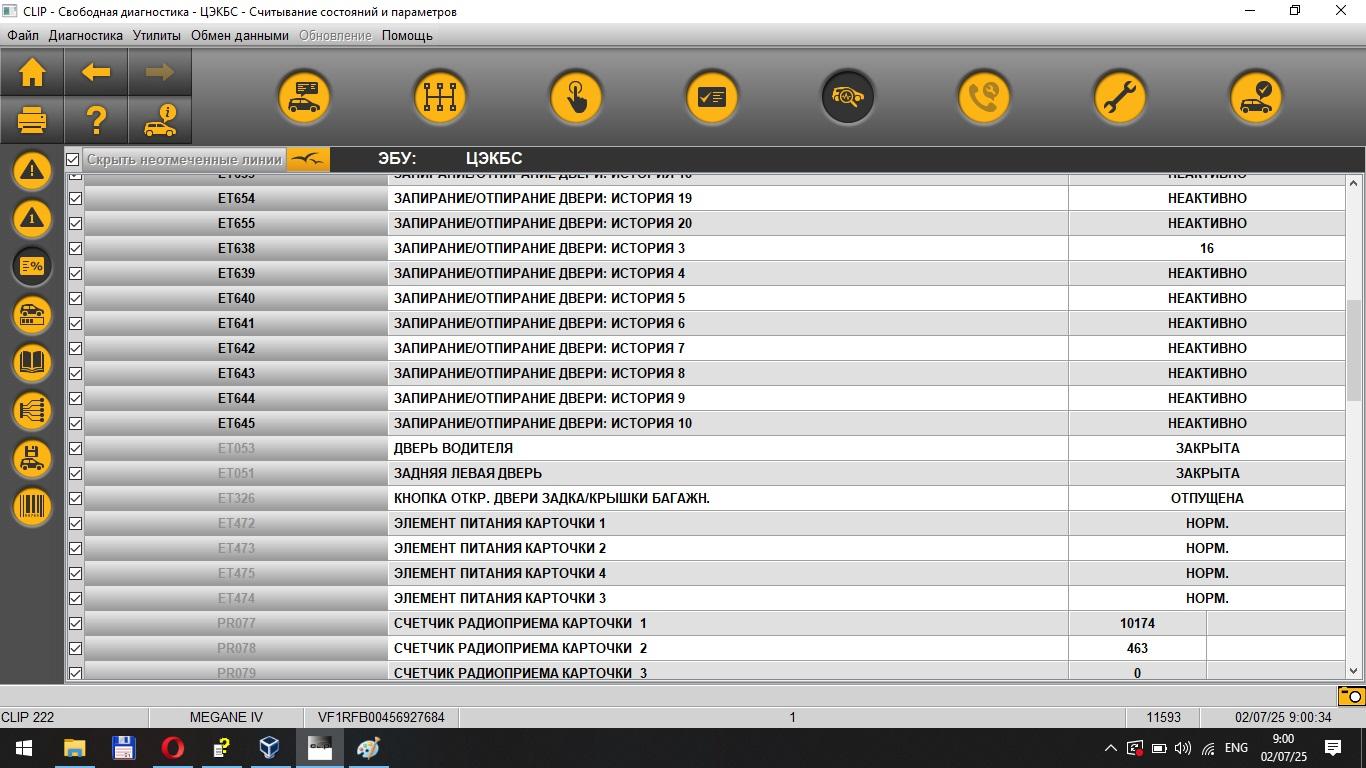Viewport: 1366px width, 768px height.
Task: Toggle checkbox for ДВЕРЬ ВОДИТЕЛЯ row
Action: [75, 448]
